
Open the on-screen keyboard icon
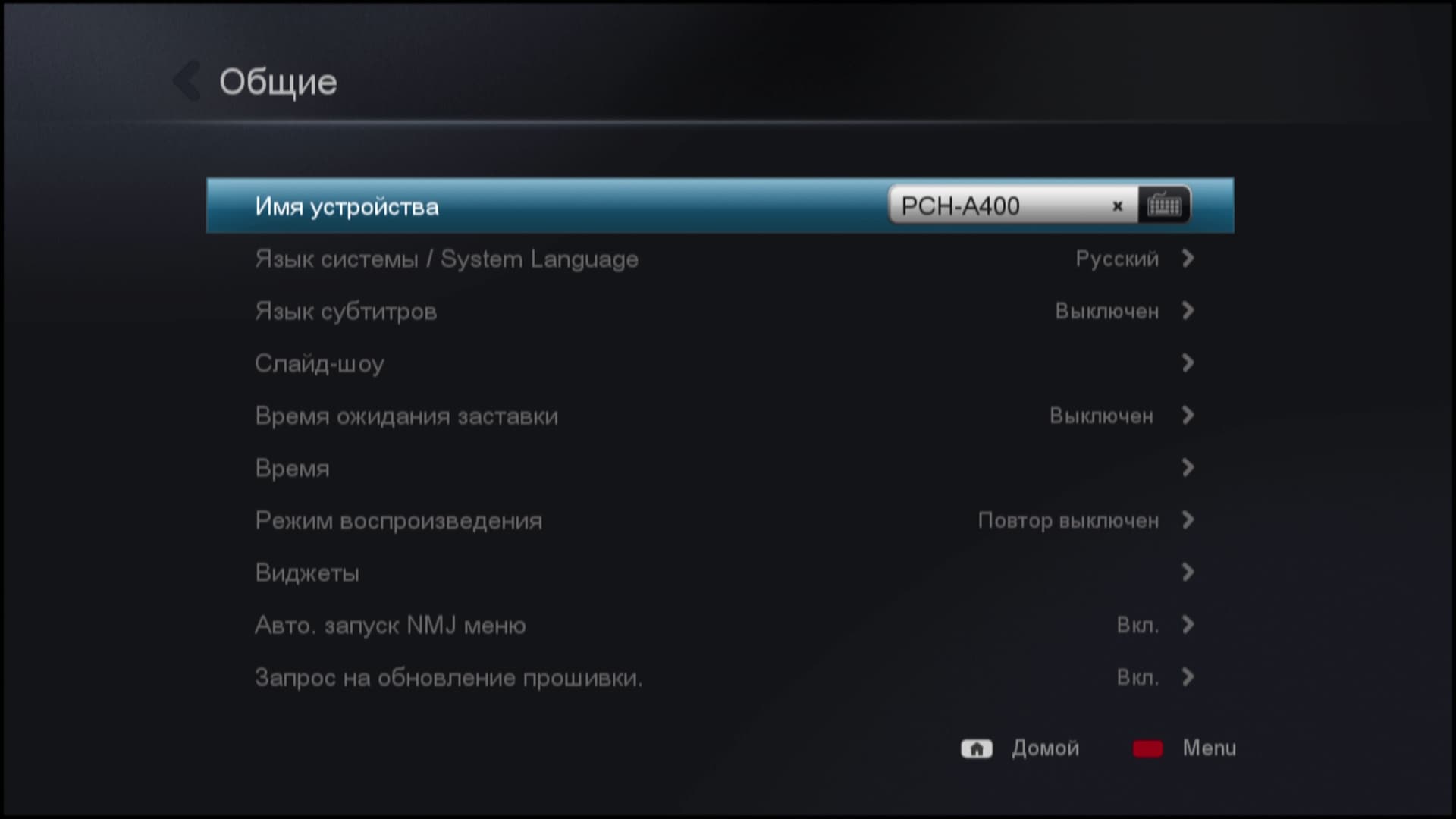tap(1164, 206)
